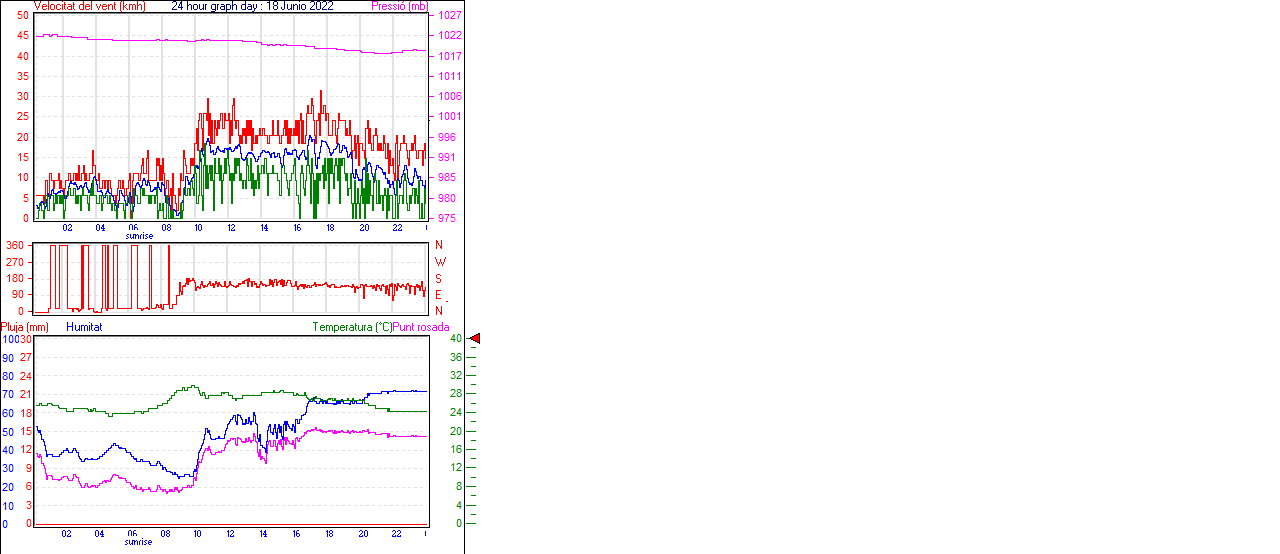Click the 50 value on the wind speed axis
1280x554 pixels.
click(22, 16)
